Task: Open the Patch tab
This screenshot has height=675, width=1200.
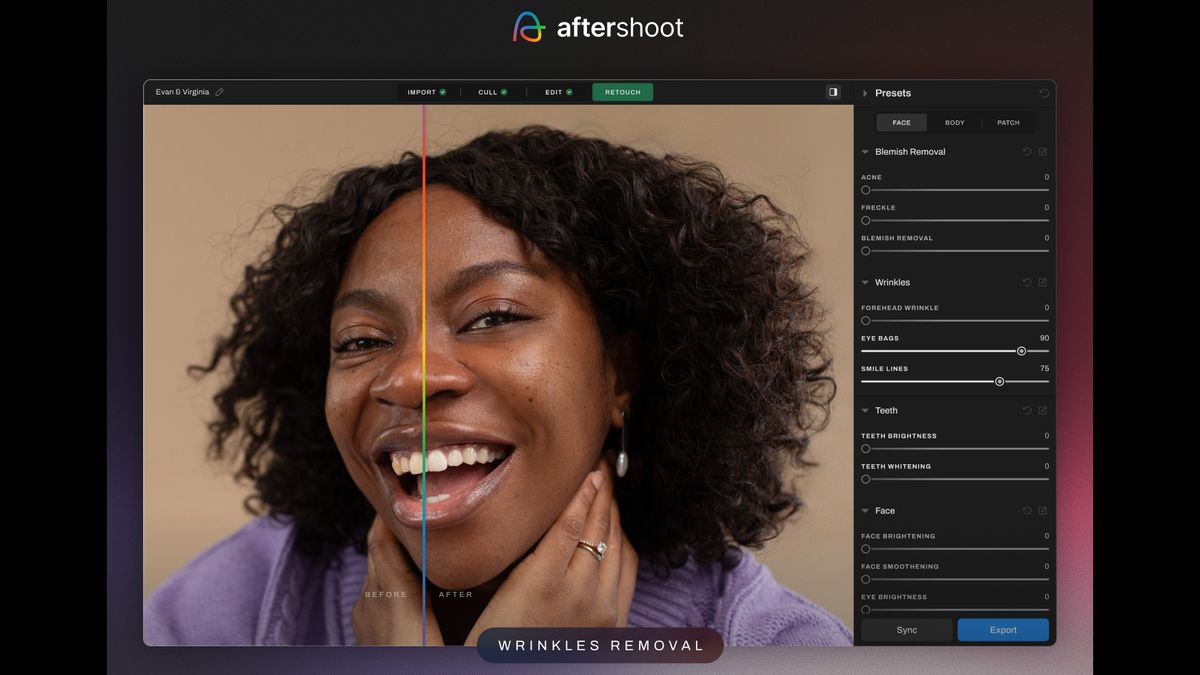Action: tap(1008, 122)
